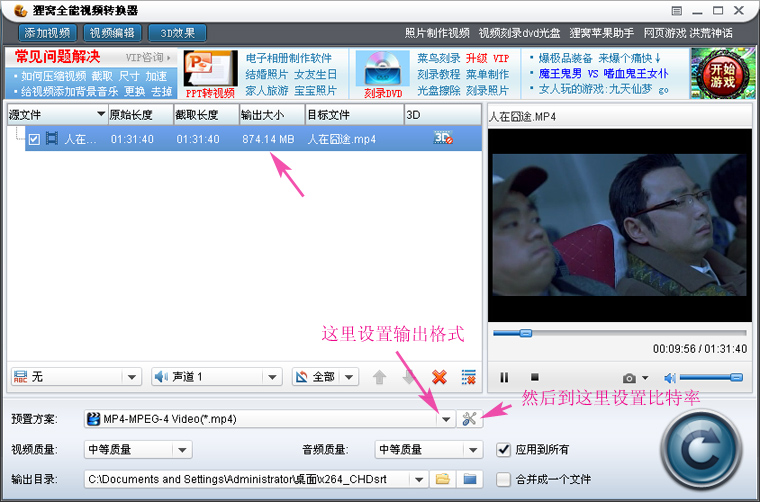Toggle the 应用到所有 checkbox
This screenshot has width=760, height=502.
pyautogui.click(x=504, y=449)
